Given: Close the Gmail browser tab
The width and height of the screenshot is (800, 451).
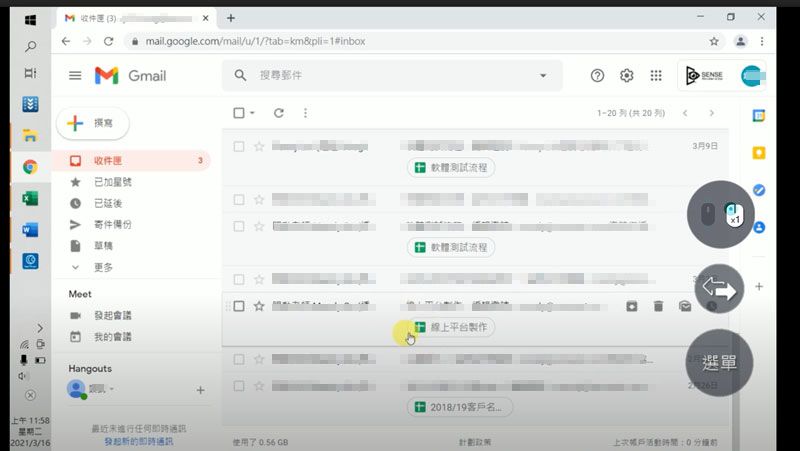Looking at the screenshot, I should (206, 18).
